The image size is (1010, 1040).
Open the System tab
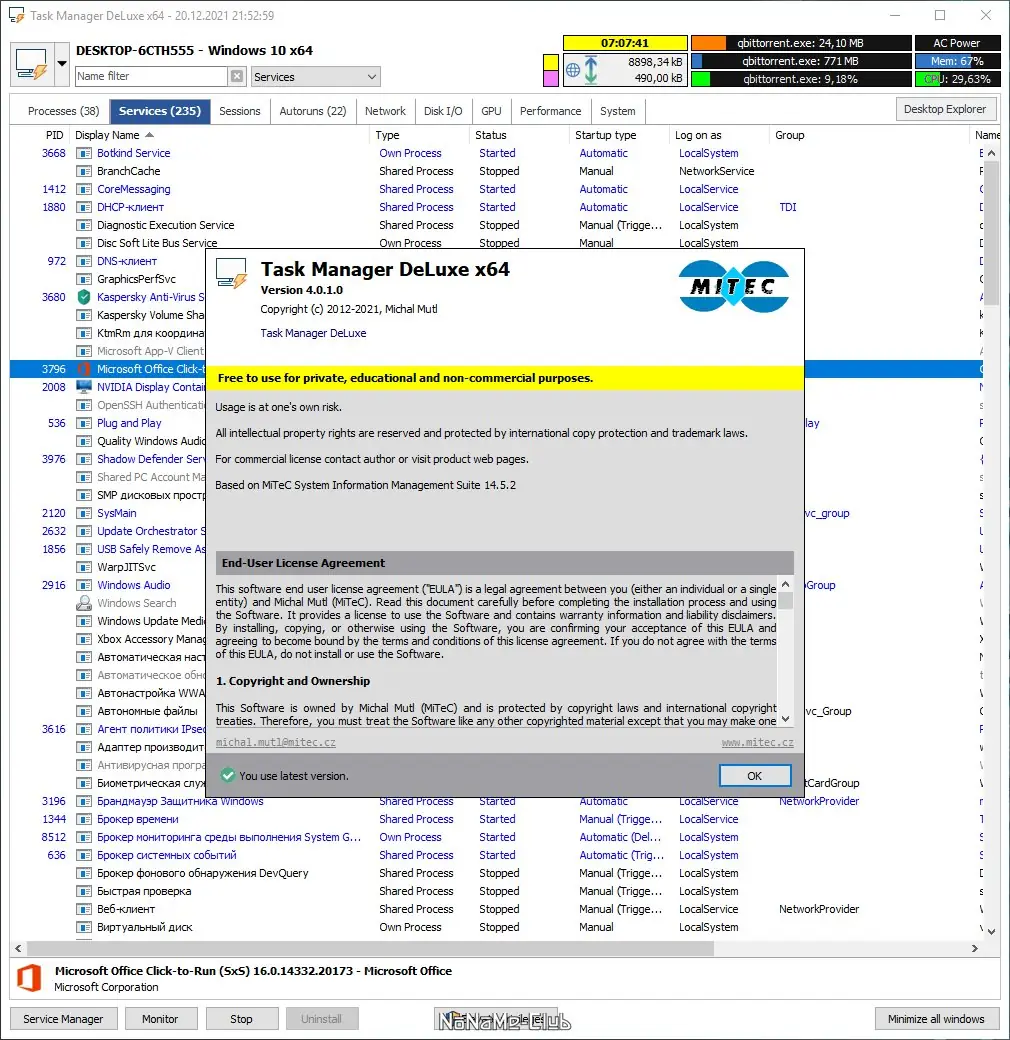(x=617, y=111)
